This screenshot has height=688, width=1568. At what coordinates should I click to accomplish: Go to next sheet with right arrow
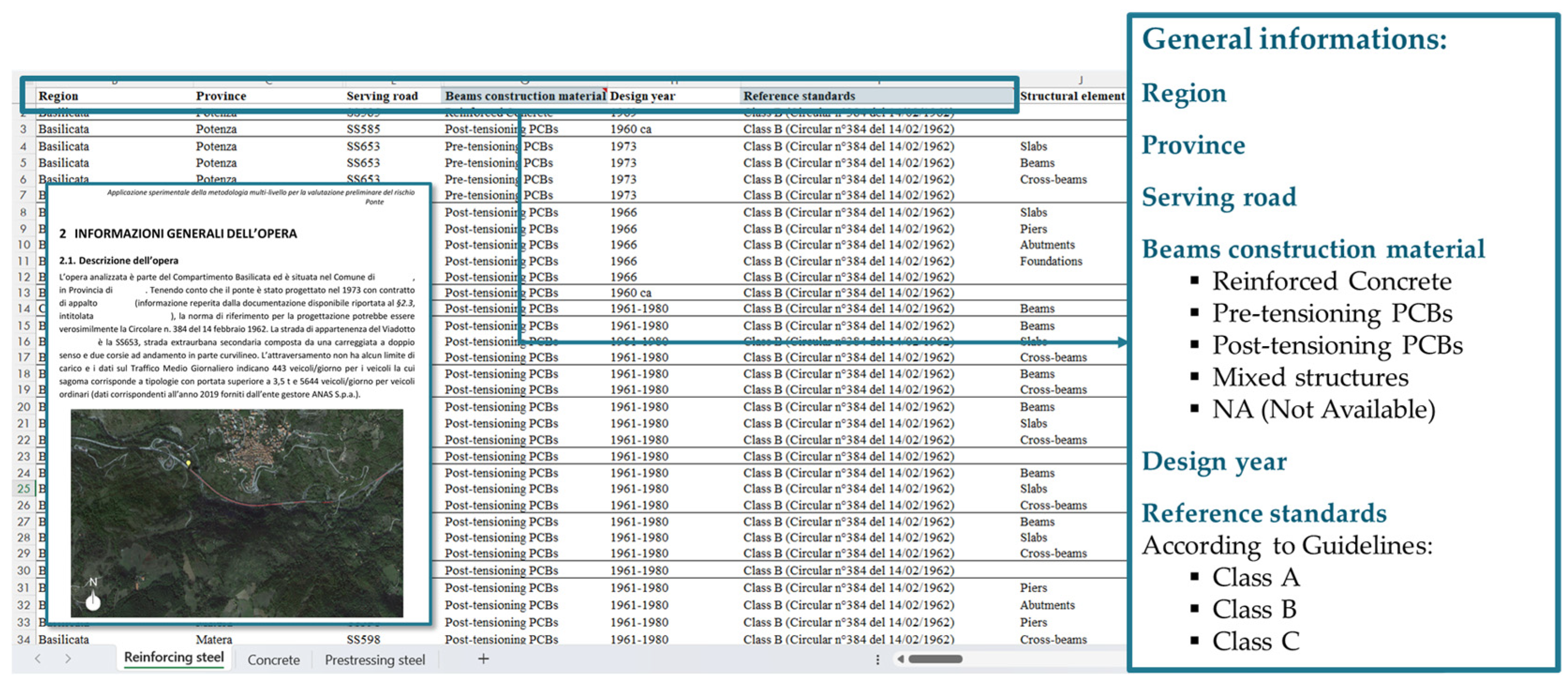click(67, 658)
